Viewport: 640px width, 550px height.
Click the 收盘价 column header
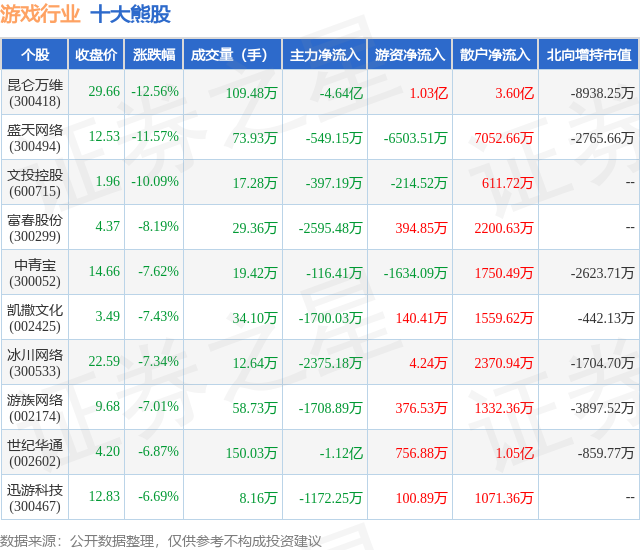pos(96,54)
